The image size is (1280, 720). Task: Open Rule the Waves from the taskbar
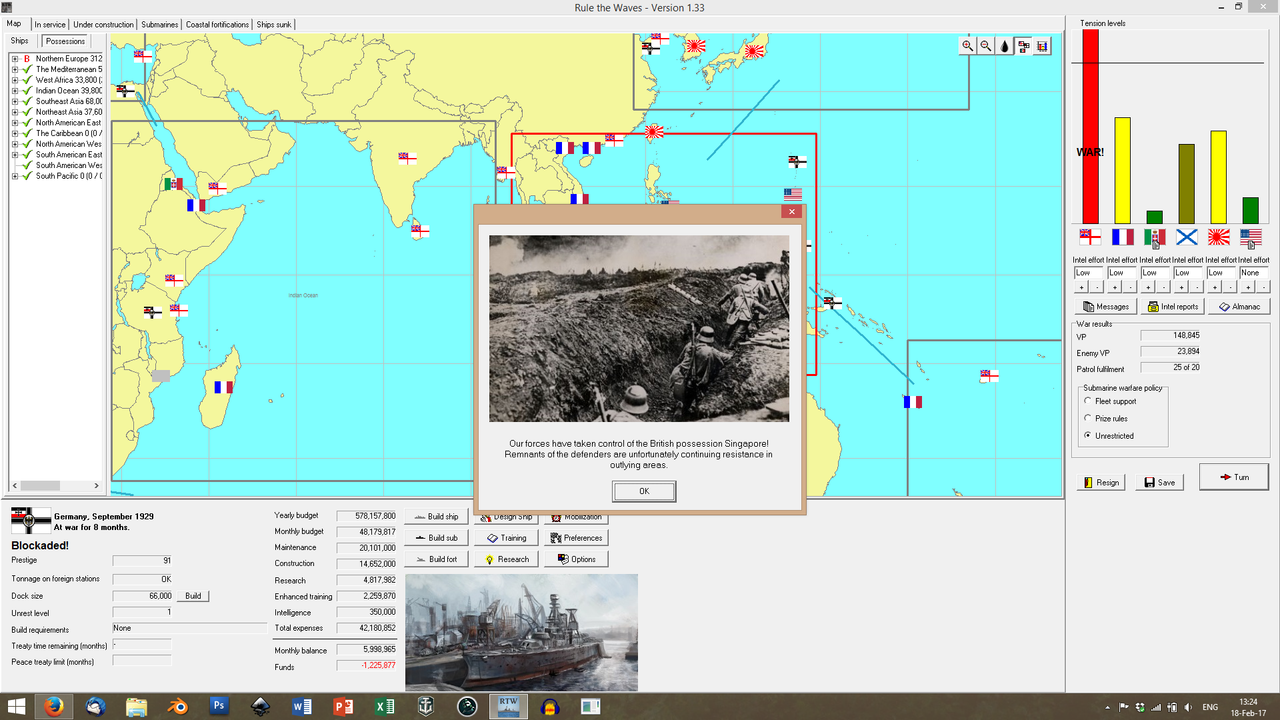pyautogui.click(x=508, y=705)
